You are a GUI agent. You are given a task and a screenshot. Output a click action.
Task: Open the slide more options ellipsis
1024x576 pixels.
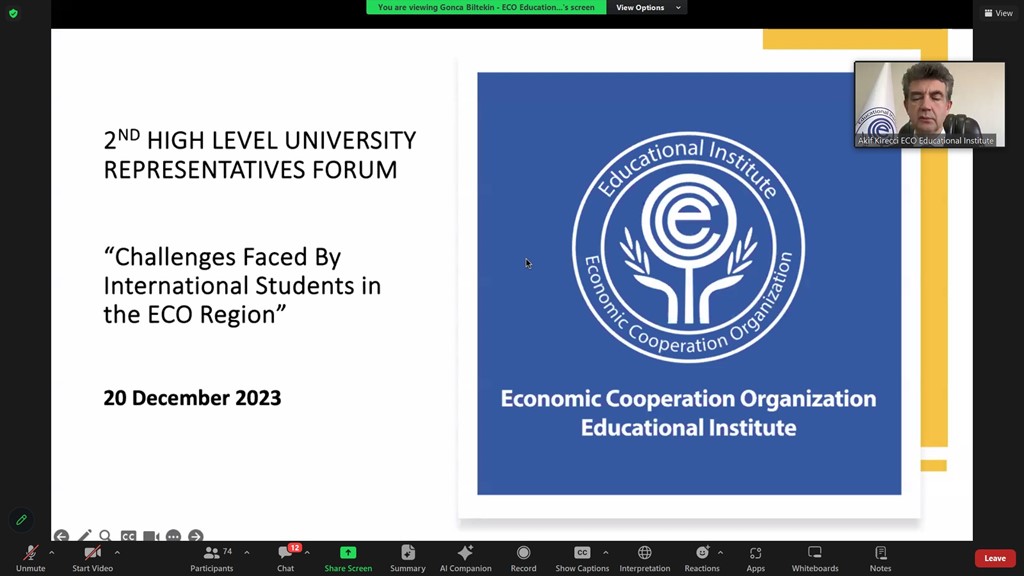pos(173,536)
